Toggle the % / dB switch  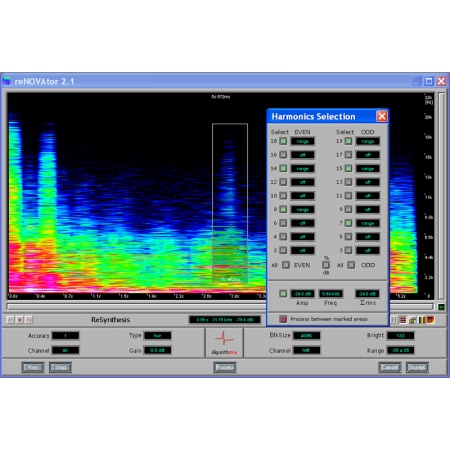pyautogui.click(x=326, y=265)
